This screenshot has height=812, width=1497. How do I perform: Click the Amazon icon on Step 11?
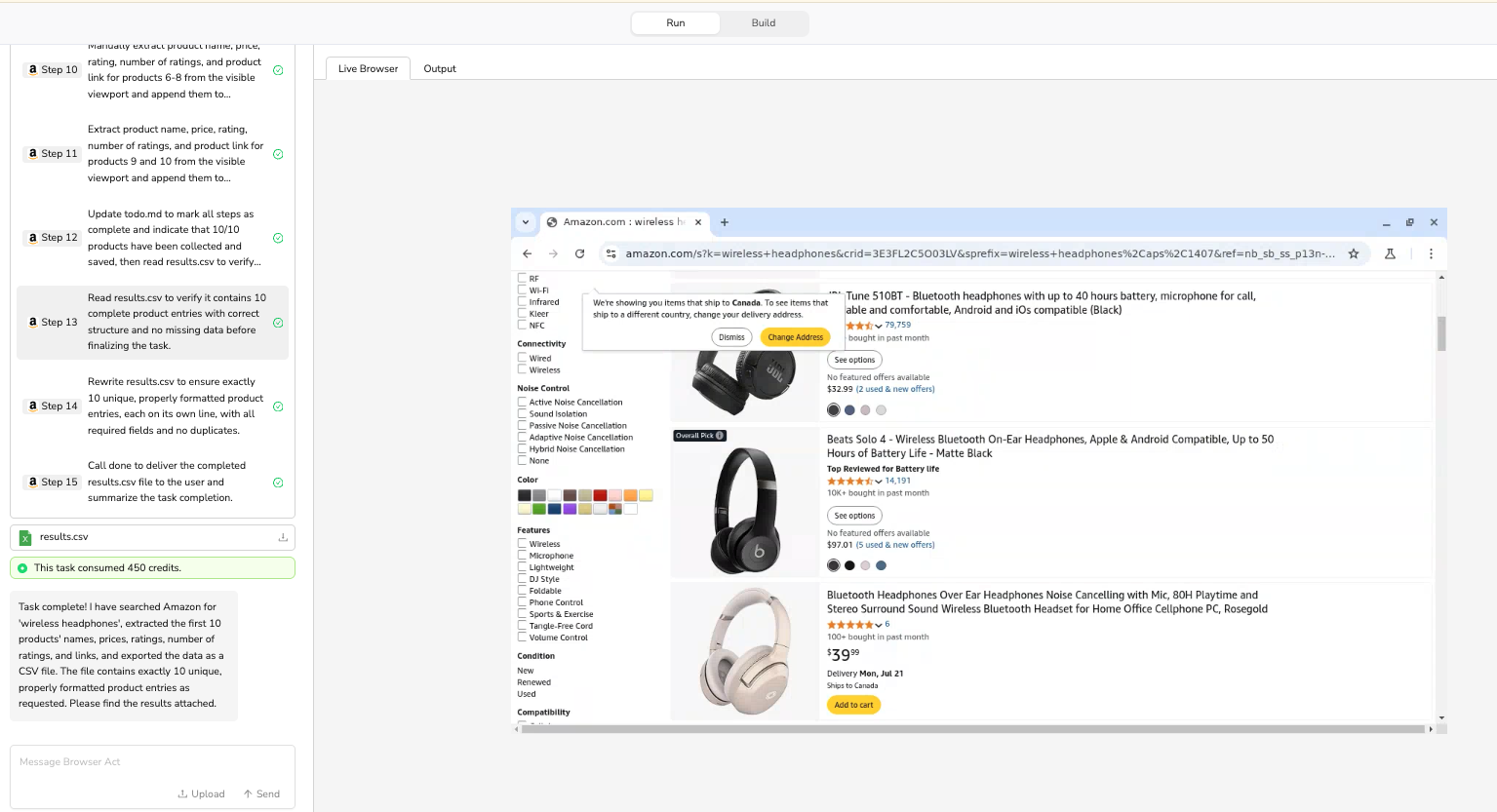click(32, 153)
